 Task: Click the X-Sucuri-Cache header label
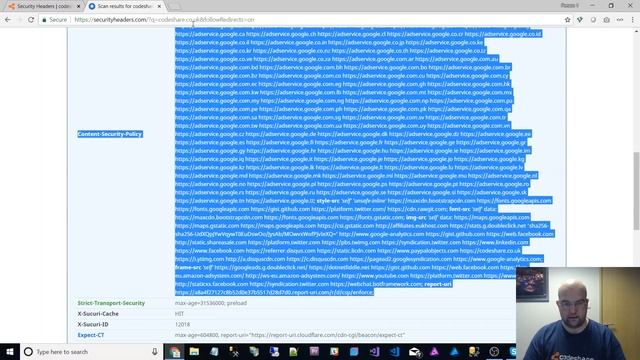click(98, 313)
